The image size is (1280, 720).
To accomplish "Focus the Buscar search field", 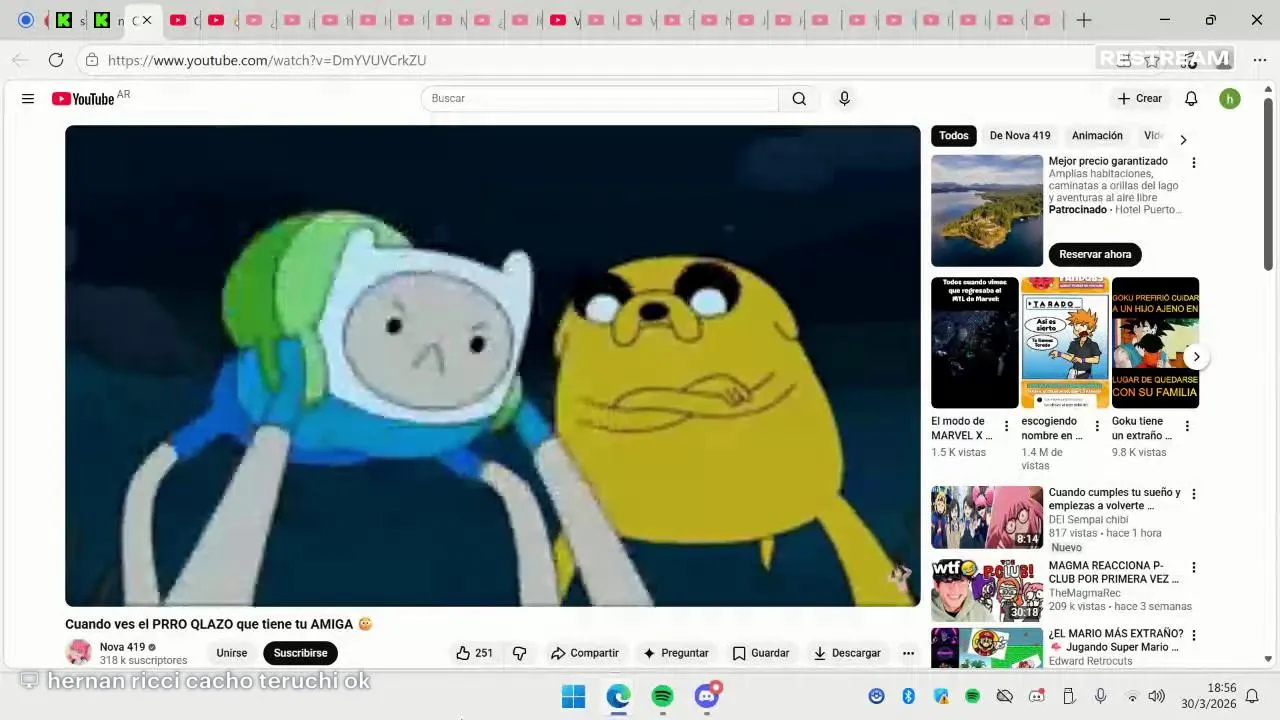I will [x=600, y=98].
